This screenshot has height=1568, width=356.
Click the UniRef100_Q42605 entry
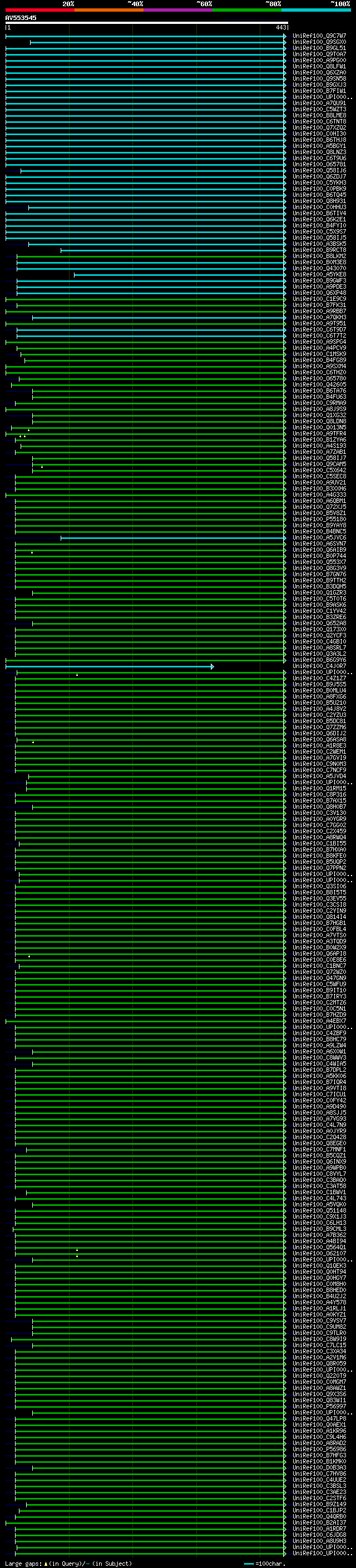click(319, 385)
